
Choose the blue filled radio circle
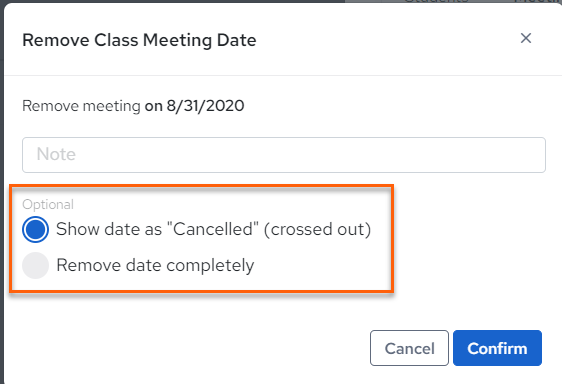(x=35, y=229)
